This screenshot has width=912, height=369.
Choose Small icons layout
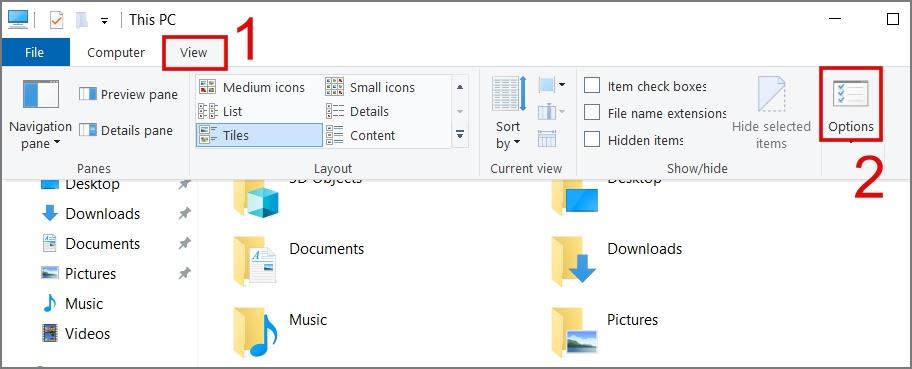[x=370, y=87]
